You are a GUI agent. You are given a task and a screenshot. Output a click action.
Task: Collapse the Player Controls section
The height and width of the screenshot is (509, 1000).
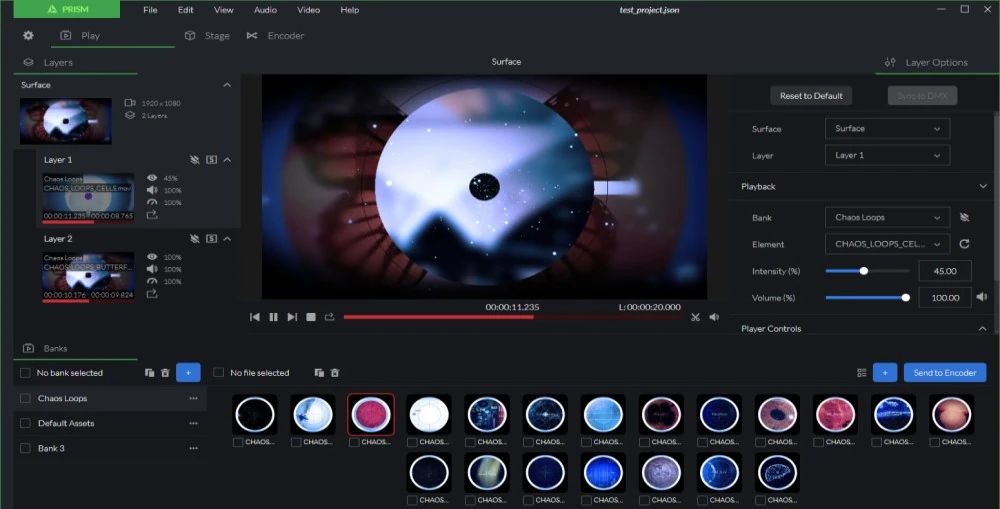(983, 328)
